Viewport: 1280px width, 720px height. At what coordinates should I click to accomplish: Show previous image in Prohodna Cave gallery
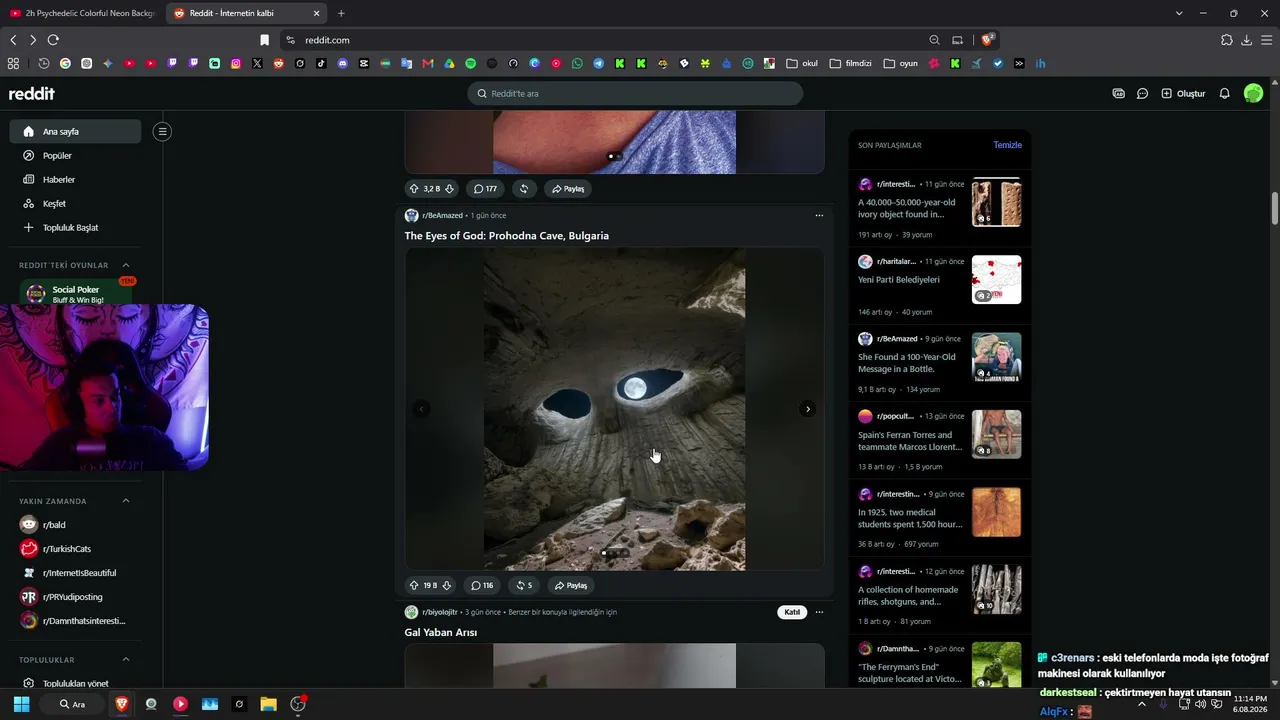click(421, 409)
